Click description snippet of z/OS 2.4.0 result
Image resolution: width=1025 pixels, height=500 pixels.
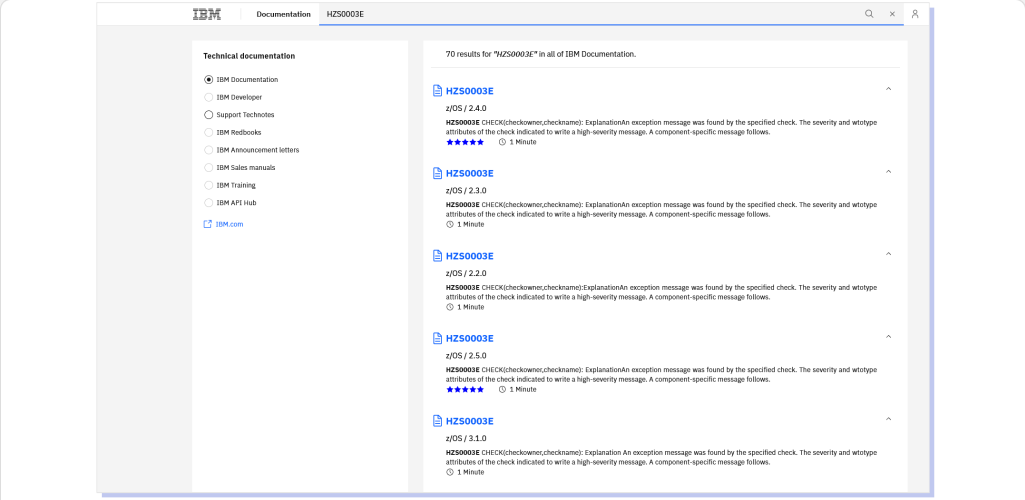662,127
